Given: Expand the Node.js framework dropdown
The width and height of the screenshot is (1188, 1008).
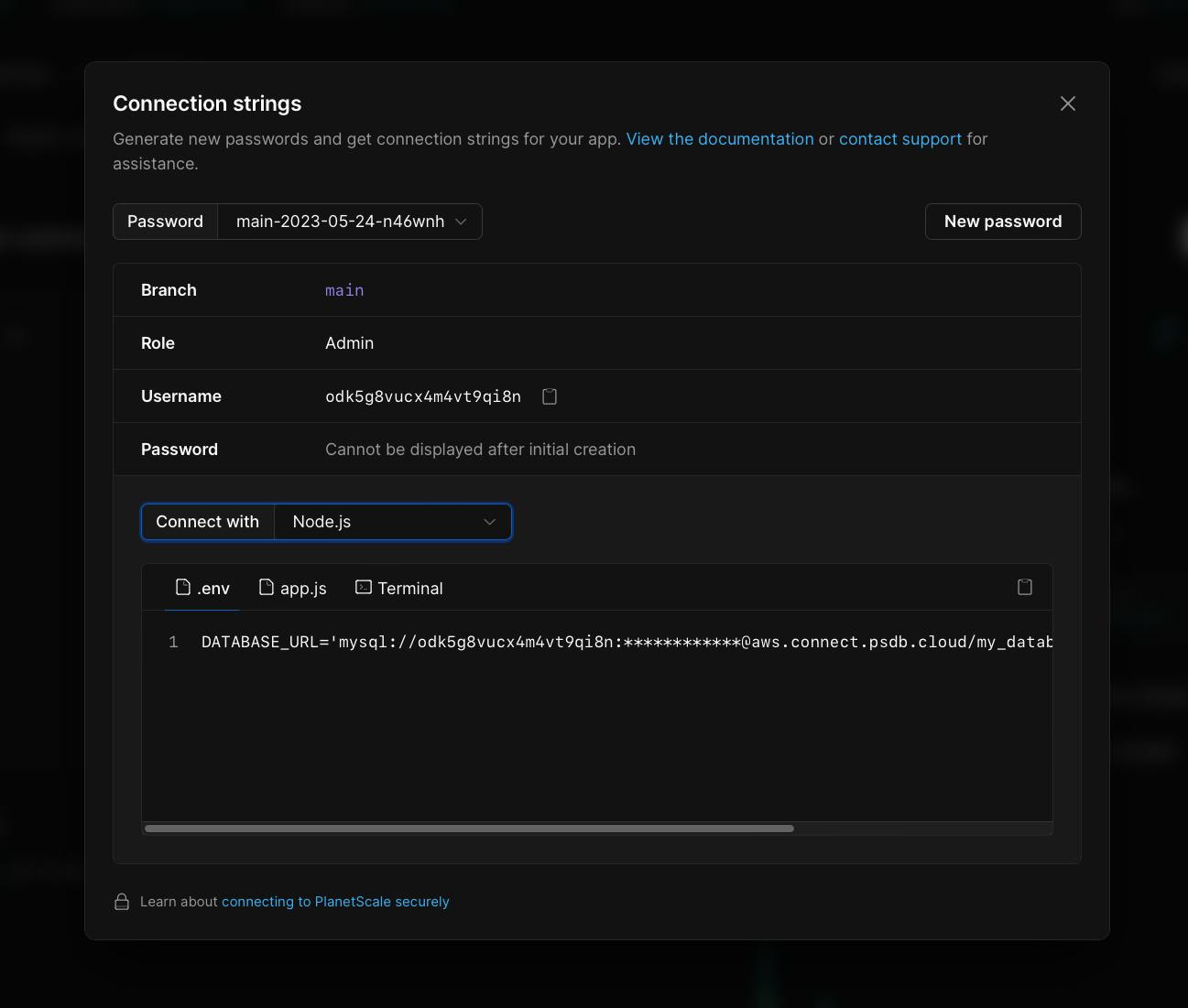Looking at the screenshot, I should 393,522.
